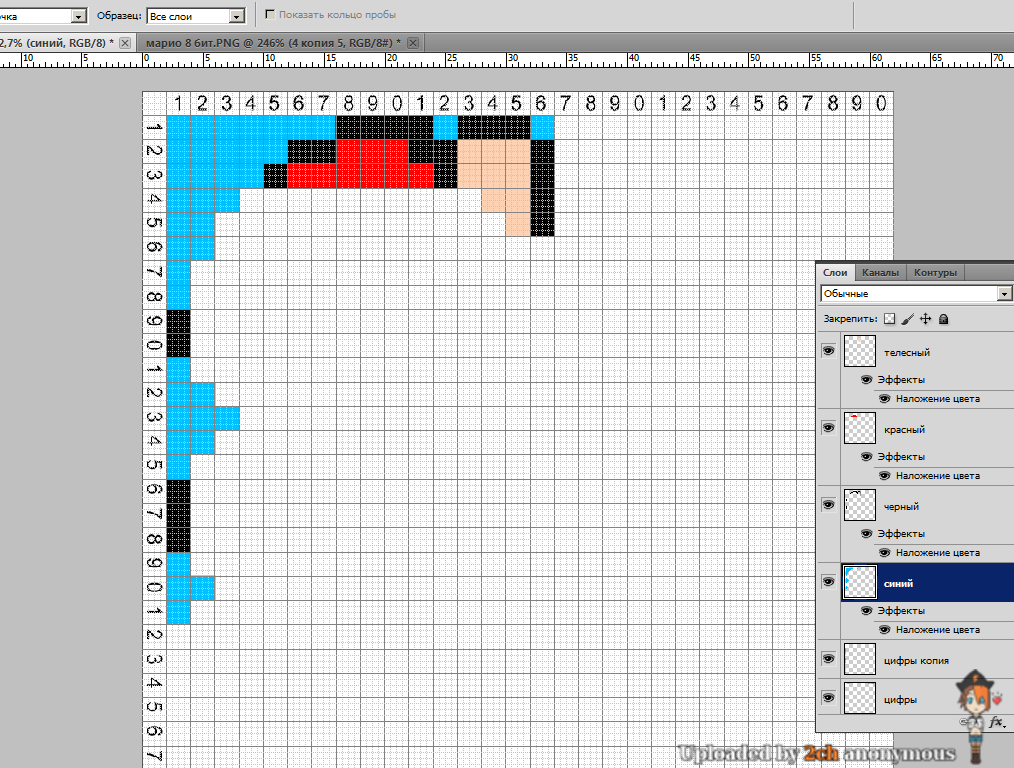Viewport: 1014px width, 768px height.
Task: Toggle 'Наложение цвета' eye under 'черный' layer
Action: pyautogui.click(x=885, y=552)
